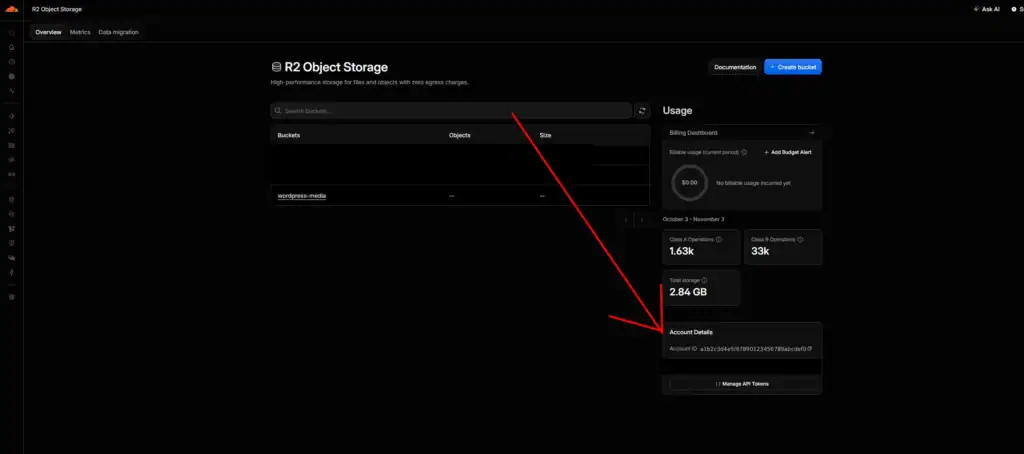The width and height of the screenshot is (1024, 454).
Task: Show info for Total storage
Action: click(704, 280)
